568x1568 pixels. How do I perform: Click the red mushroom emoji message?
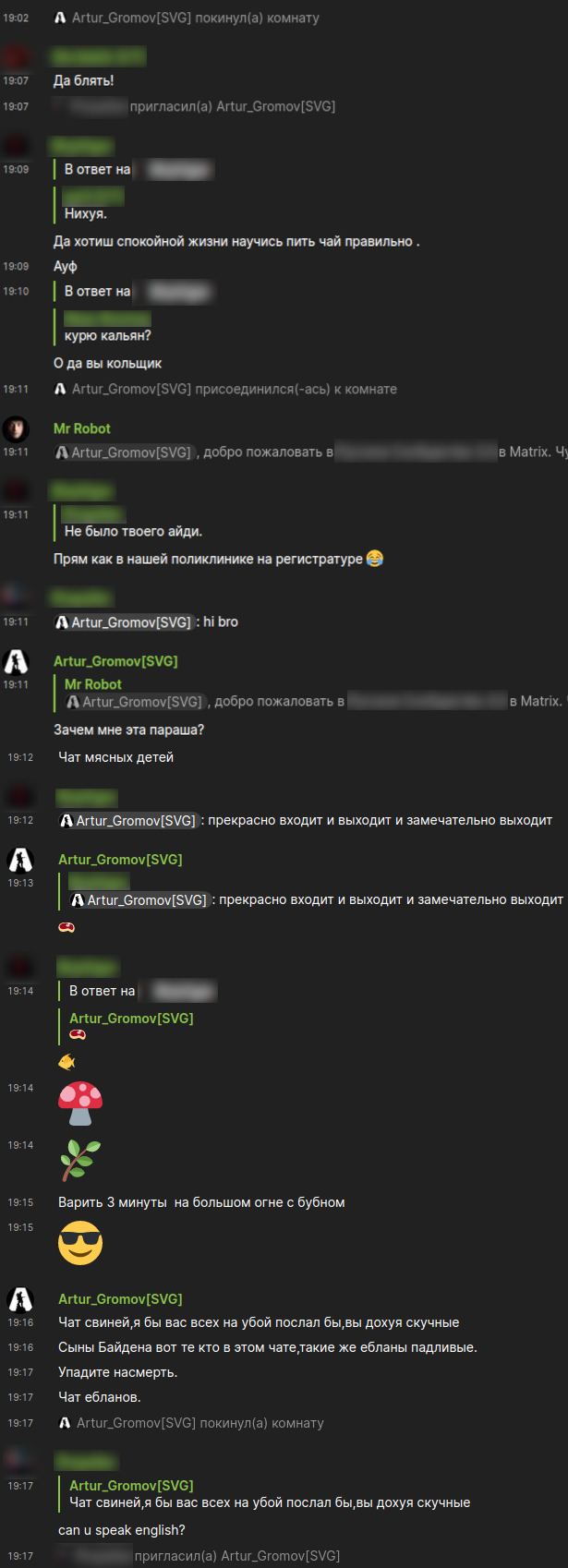click(x=80, y=1104)
